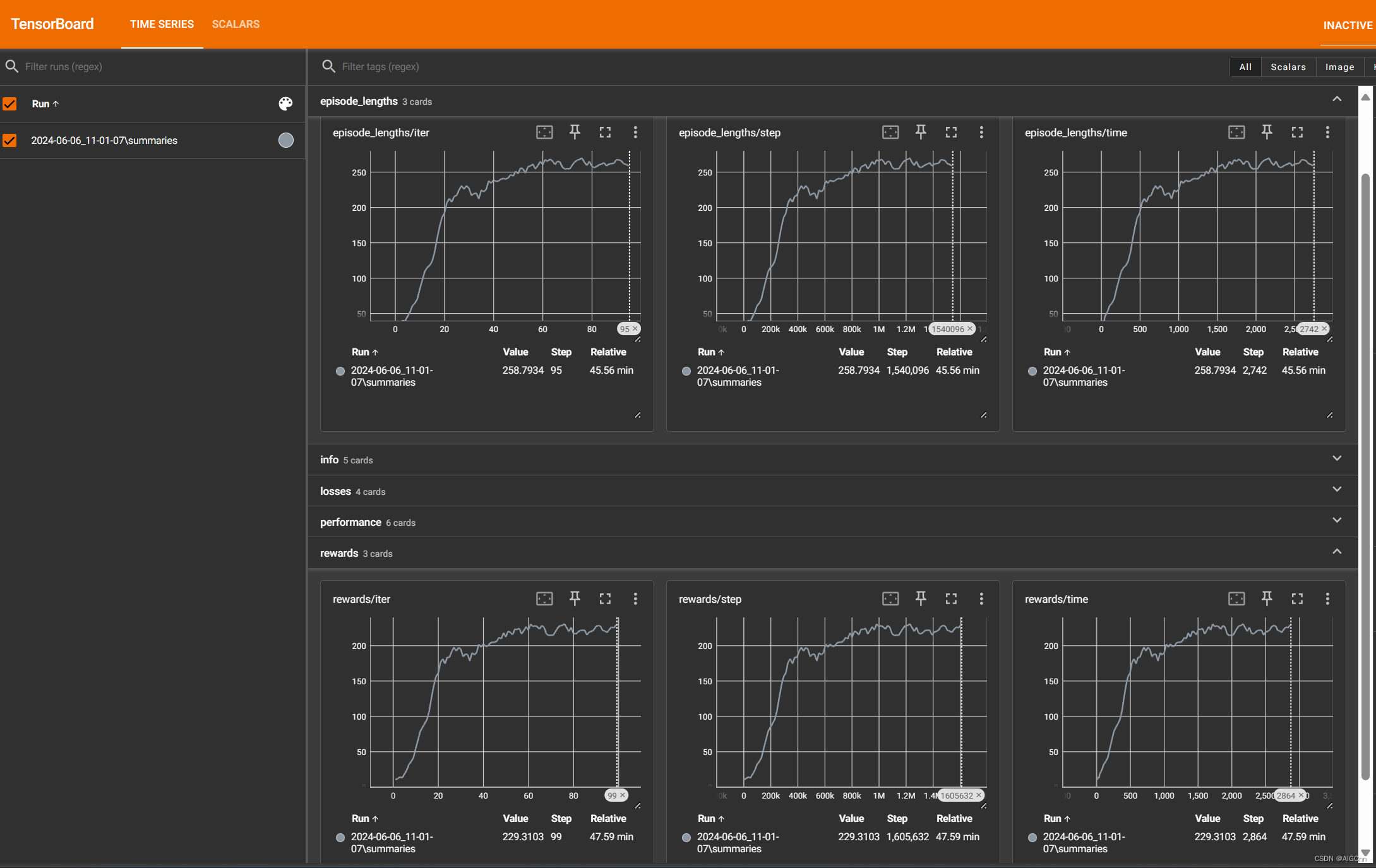Fit domain to data on rewards/iter chart
The width and height of the screenshot is (1376, 868).
[544, 598]
